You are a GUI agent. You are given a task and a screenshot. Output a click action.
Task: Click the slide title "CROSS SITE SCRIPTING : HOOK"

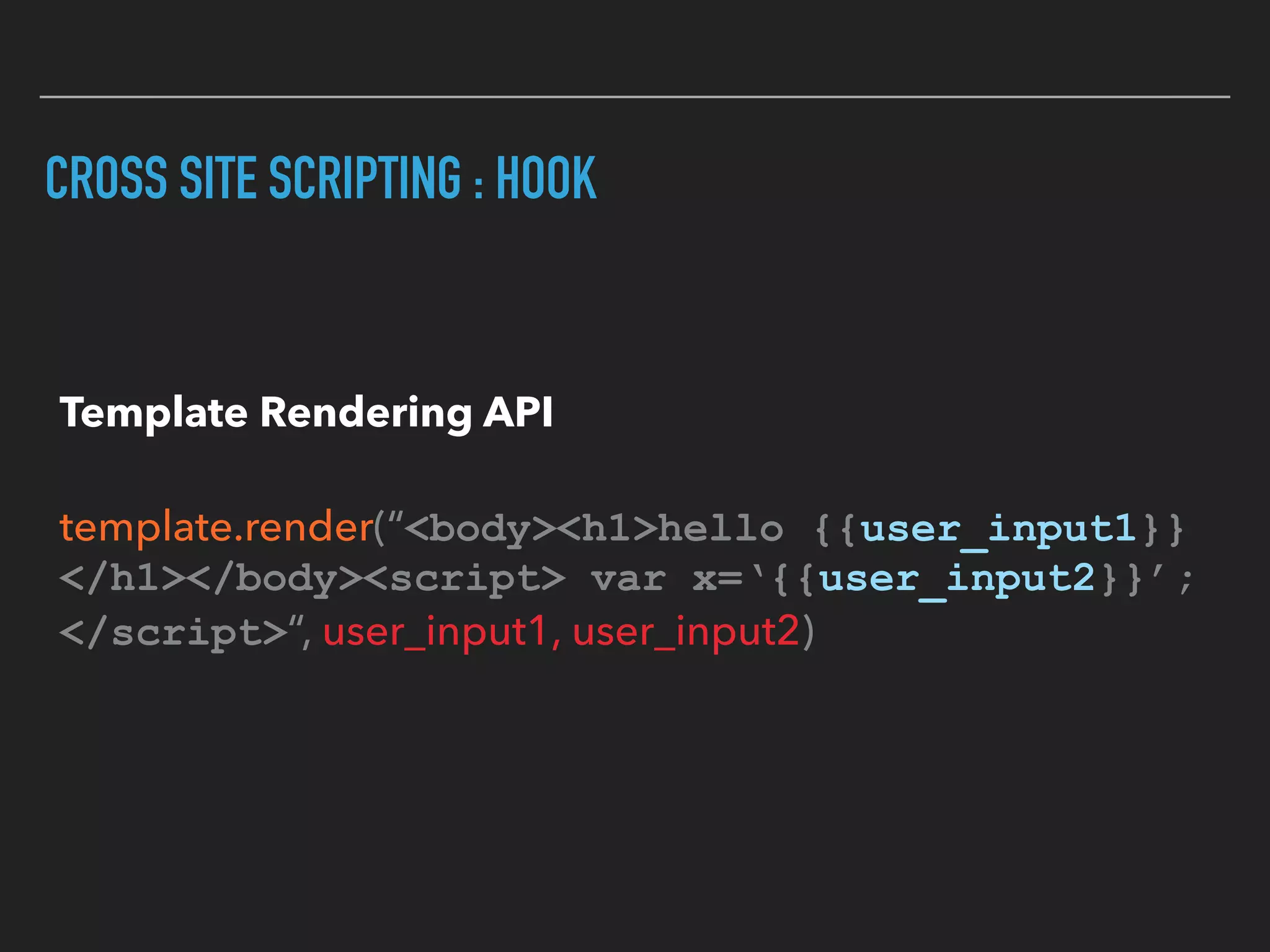(x=321, y=178)
